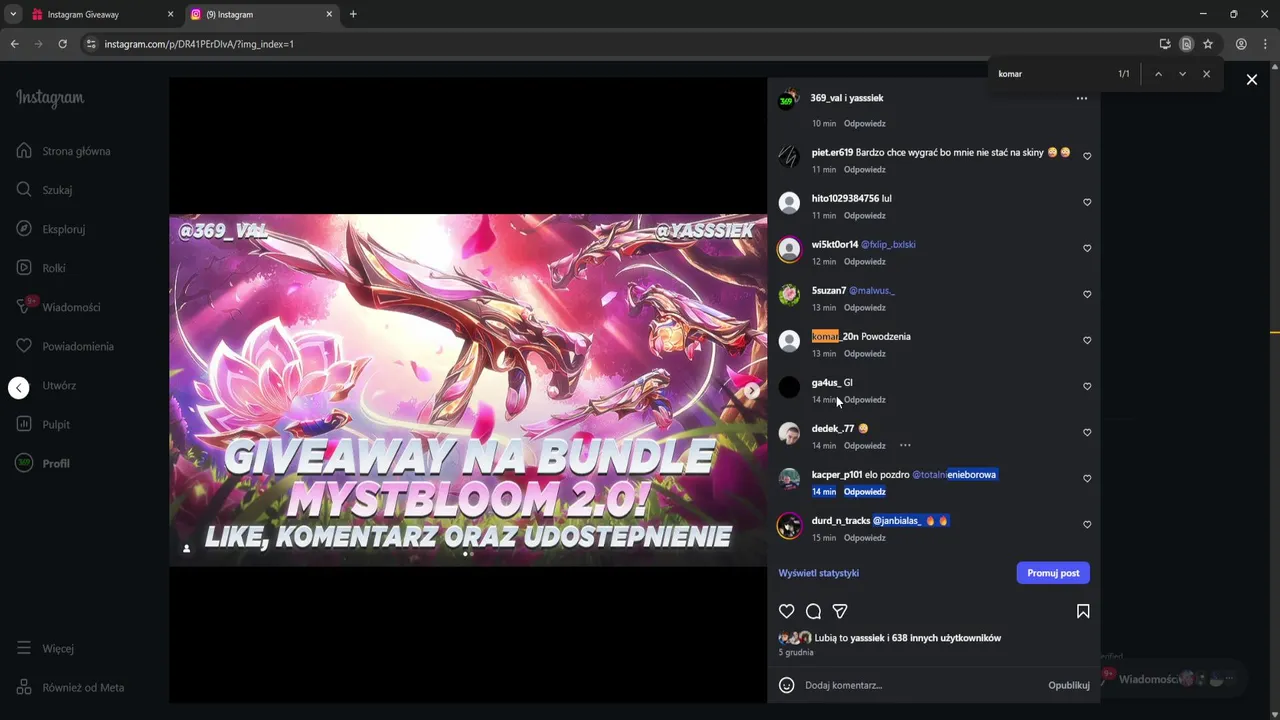
Task: Open the Chrome three-dot menu
Action: pyautogui.click(x=1265, y=44)
